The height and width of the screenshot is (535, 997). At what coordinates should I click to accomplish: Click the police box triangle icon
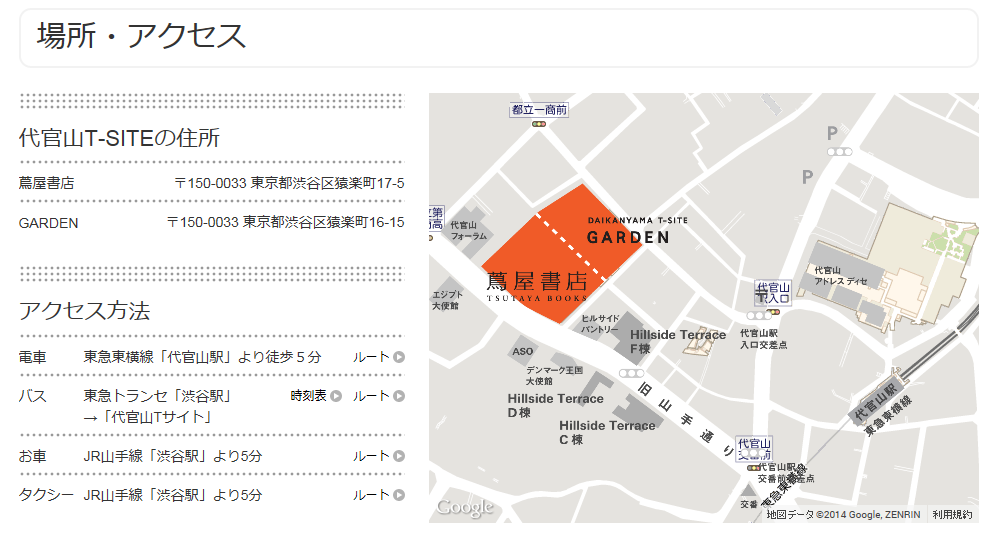click(748, 490)
